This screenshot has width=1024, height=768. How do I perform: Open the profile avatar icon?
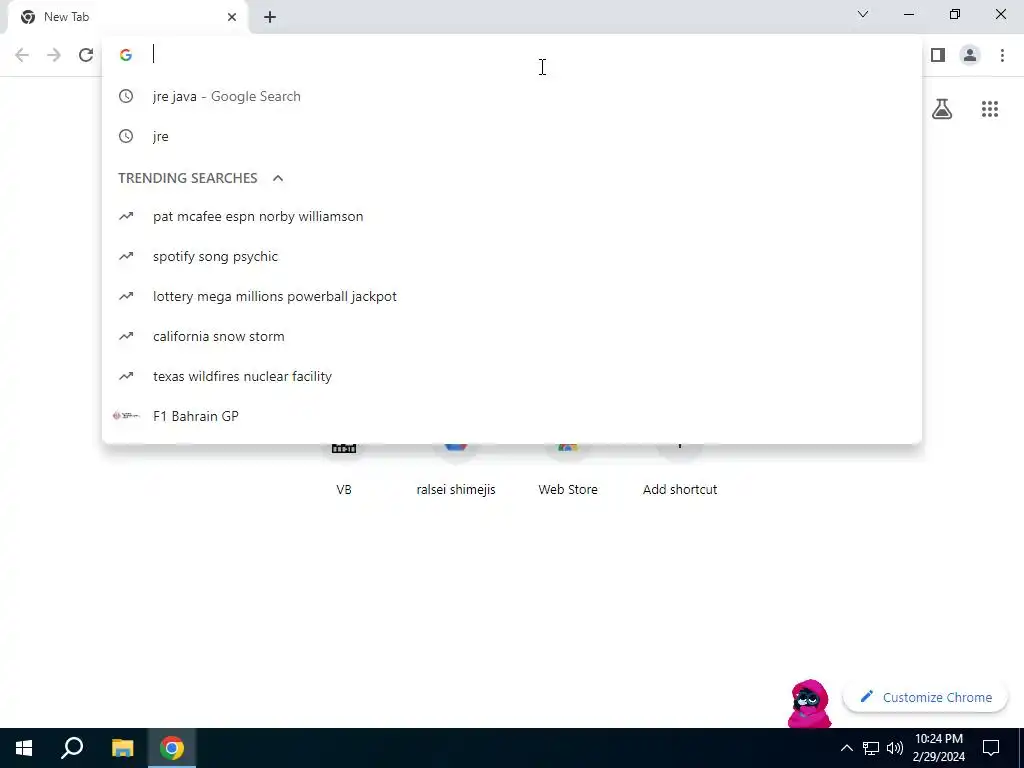point(970,56)
